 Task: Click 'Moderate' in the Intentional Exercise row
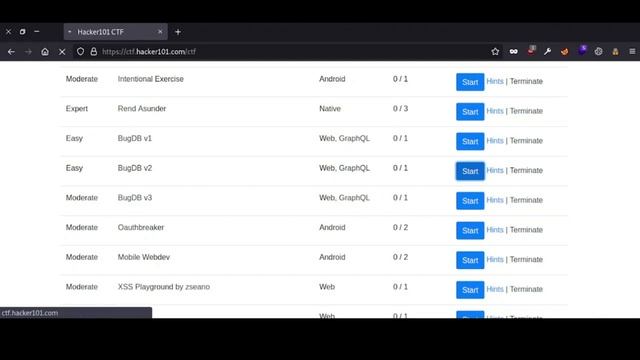tap(82, 79)
